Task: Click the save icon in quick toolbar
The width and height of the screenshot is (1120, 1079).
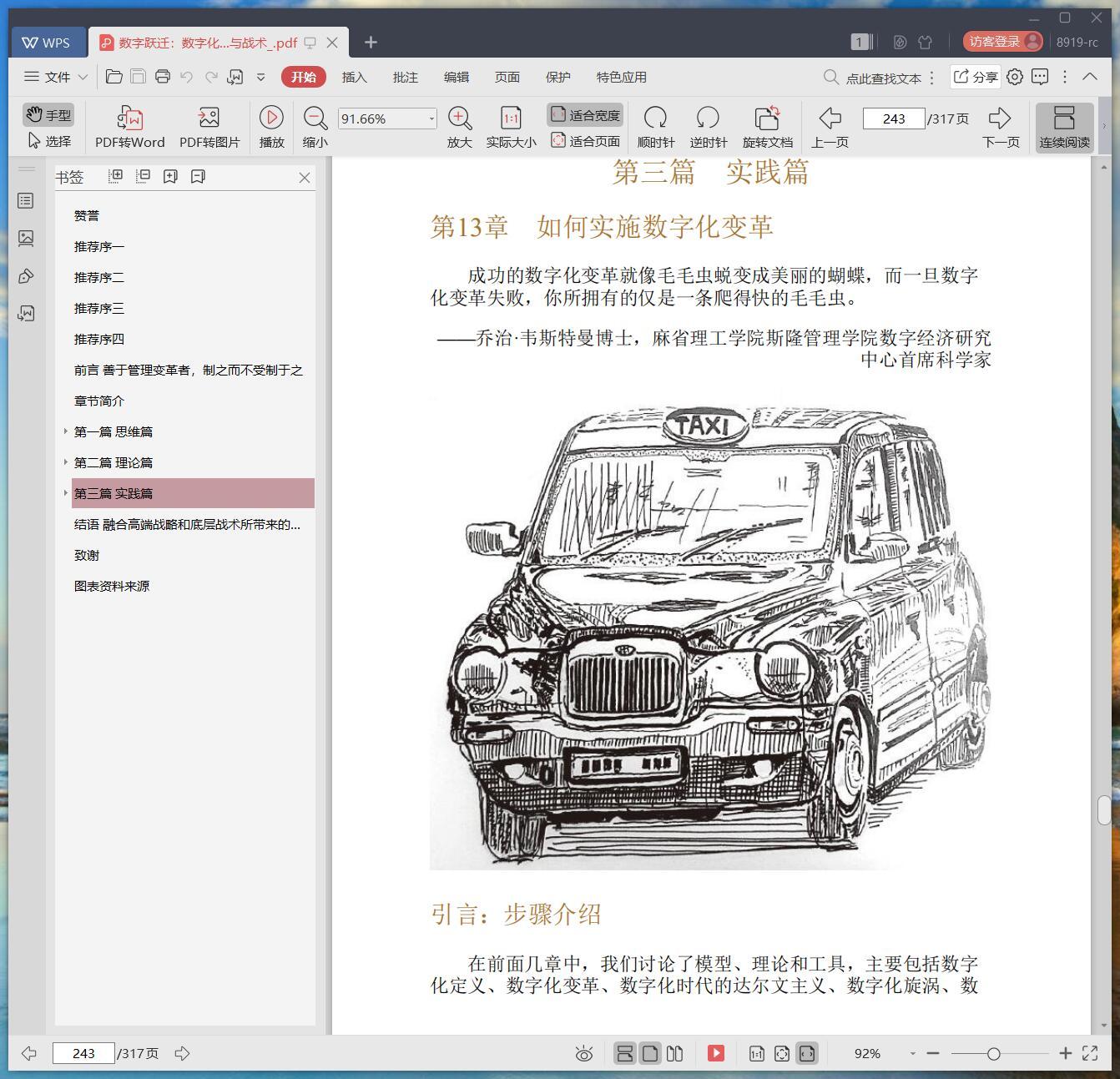Action: 139,77
